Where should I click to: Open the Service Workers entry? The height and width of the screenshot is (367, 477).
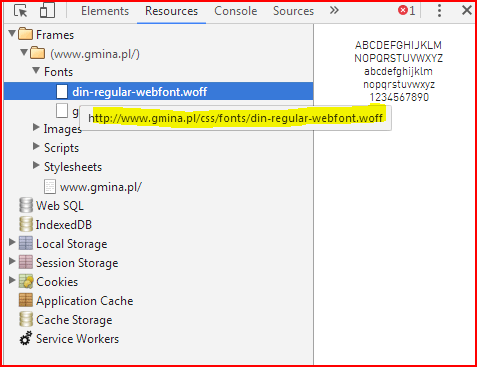(x=77, y=339)
